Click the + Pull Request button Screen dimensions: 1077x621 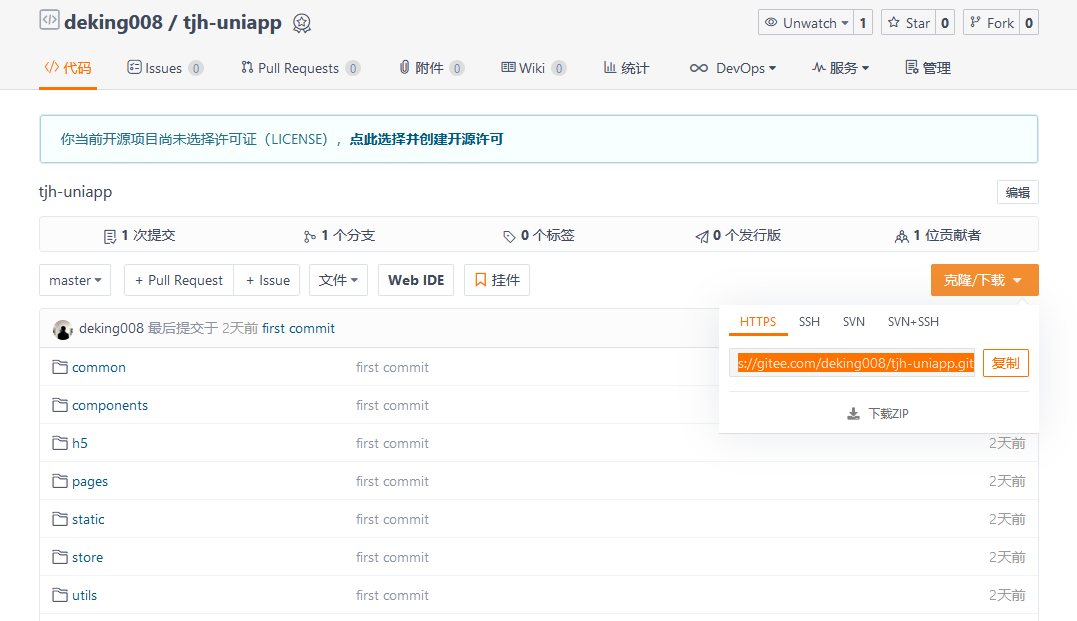(179, 280)
